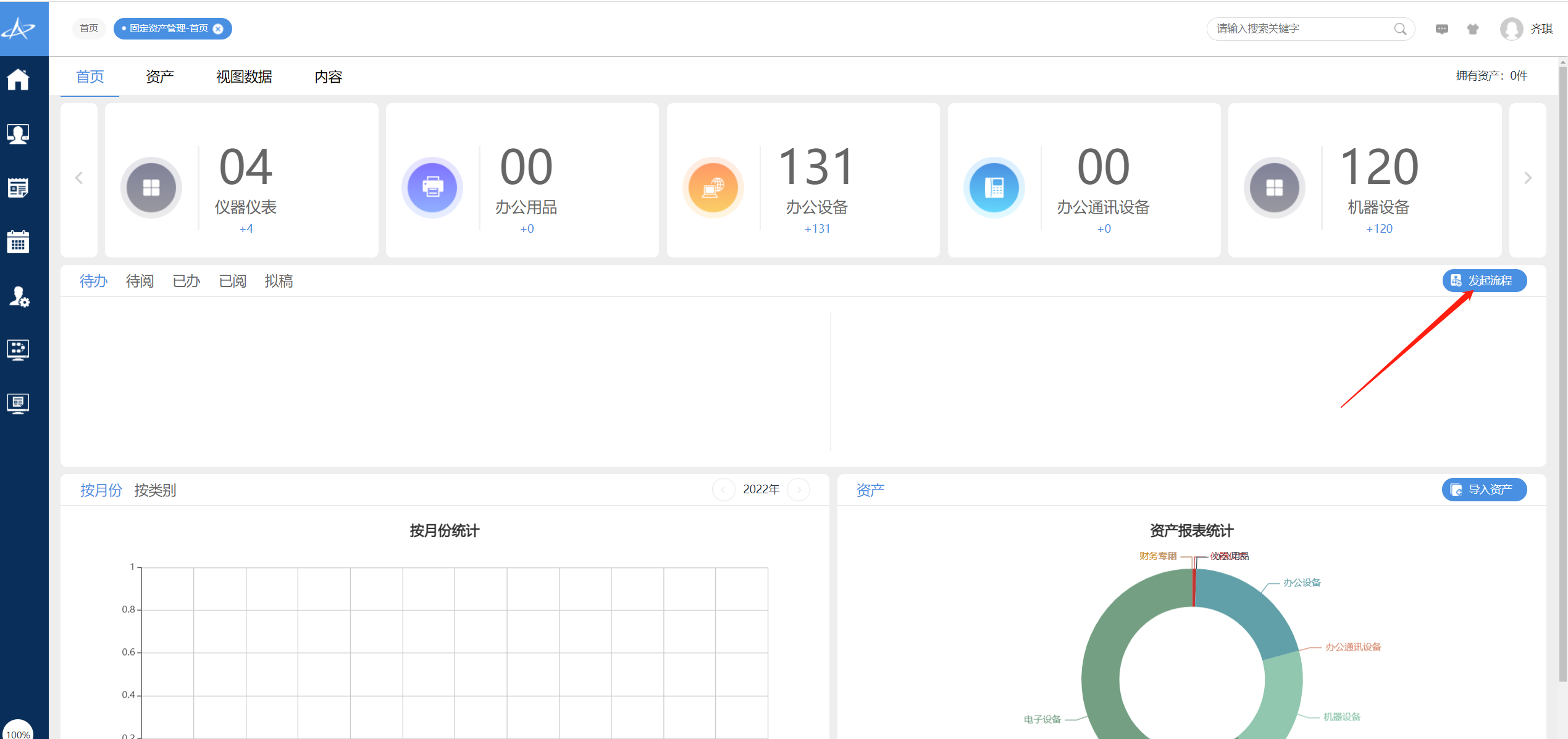This screenshot has height=739, width=1568.
Task: Open the 首页 navigation tab
Action: click(x=90, y=77)
